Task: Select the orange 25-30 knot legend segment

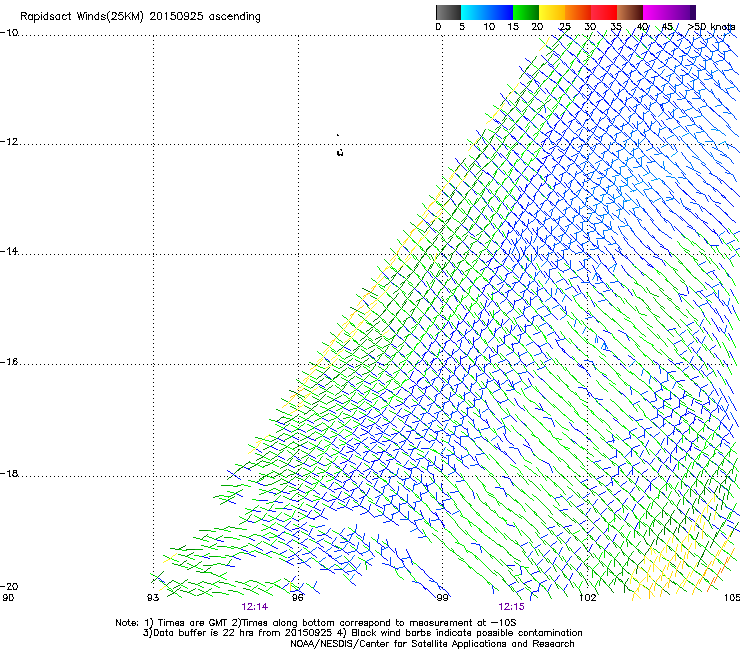Action: [x=578, y=12]
